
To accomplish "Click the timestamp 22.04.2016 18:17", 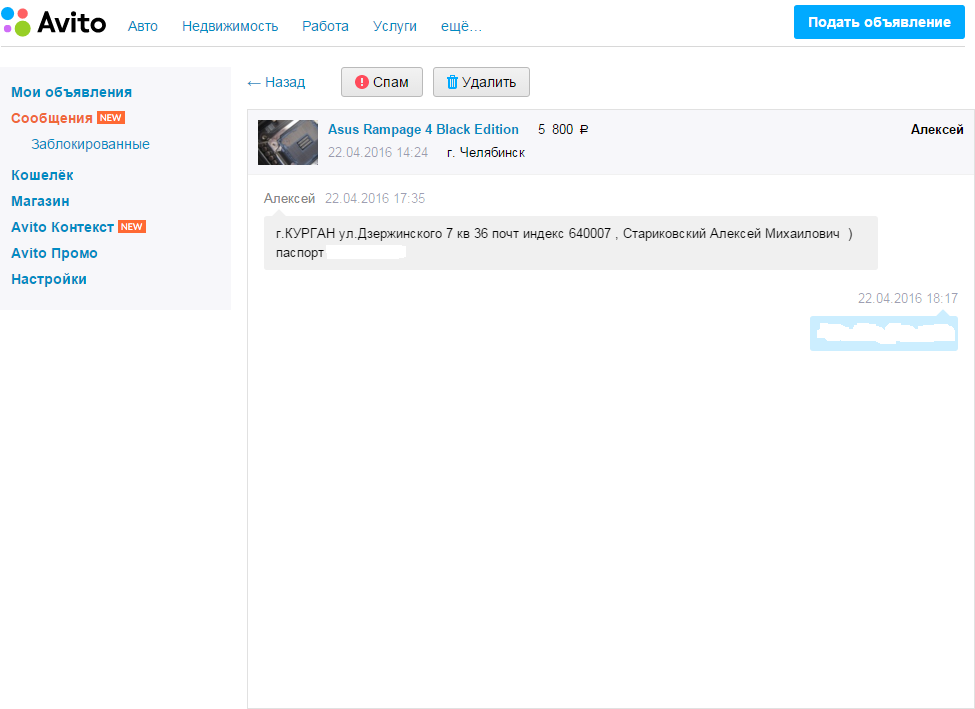I will pos(908,299).
